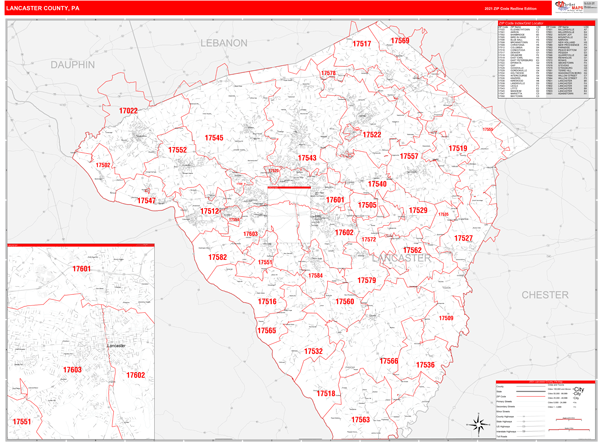Select ZIP code 17532 label
The image size is (600, 442).
point(313,351)
